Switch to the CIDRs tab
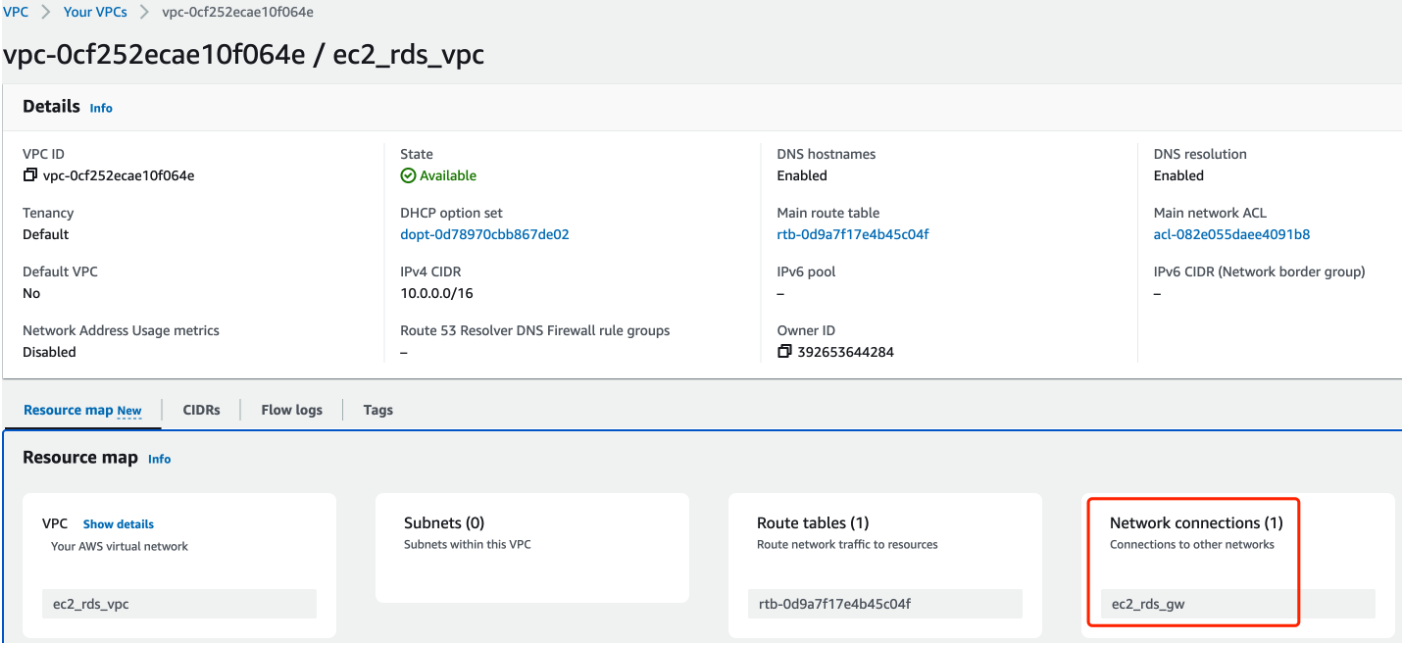 201,410
